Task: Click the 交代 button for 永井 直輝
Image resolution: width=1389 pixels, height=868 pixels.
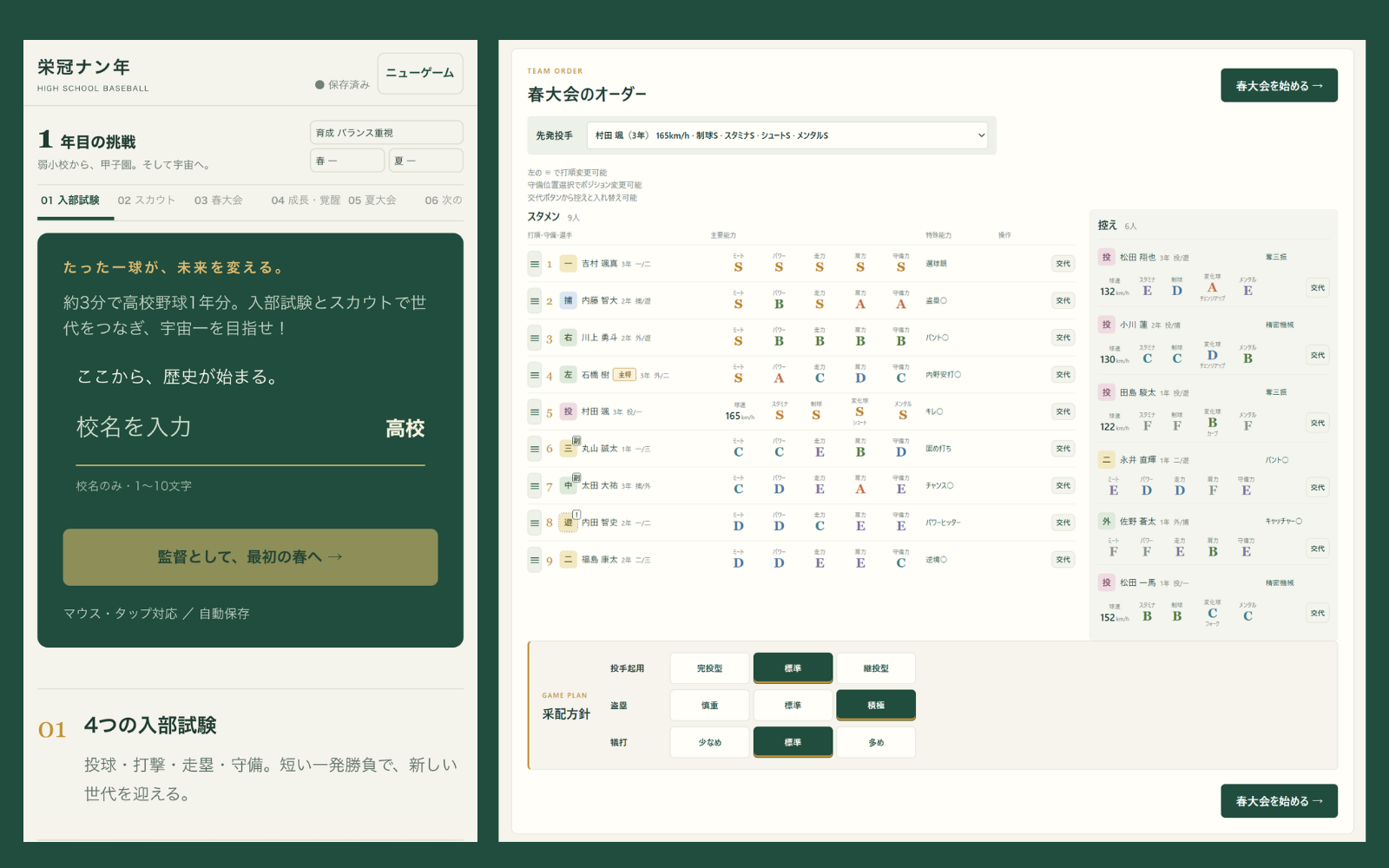Action: coord(1318,488)
